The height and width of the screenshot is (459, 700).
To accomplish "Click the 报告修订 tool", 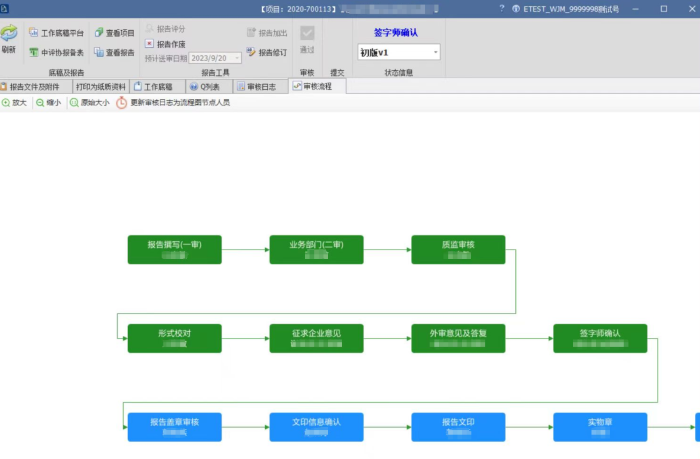I will point(266,52).
